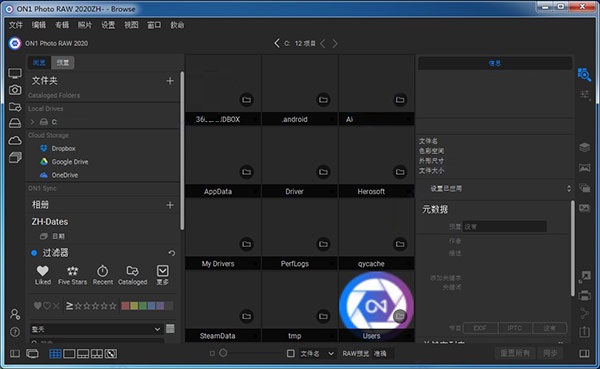Viewport: 600px width, 369px height.
Task: Switch to grid view mode
Action: (x=55, y=354)
